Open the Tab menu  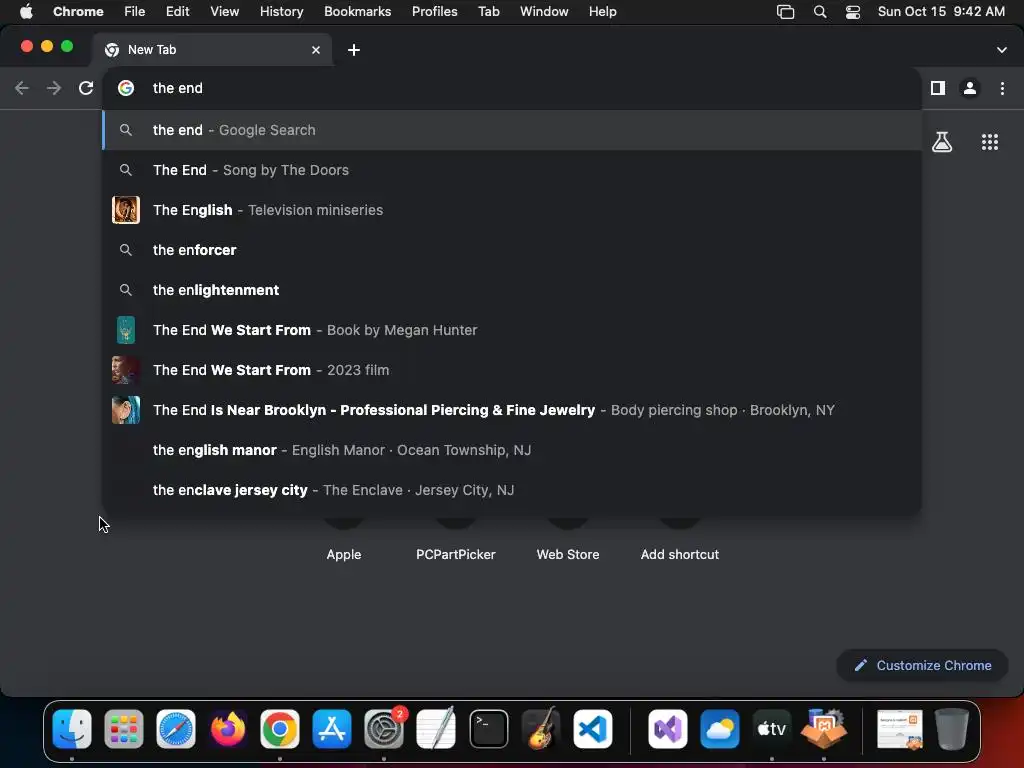click(488, 12)
